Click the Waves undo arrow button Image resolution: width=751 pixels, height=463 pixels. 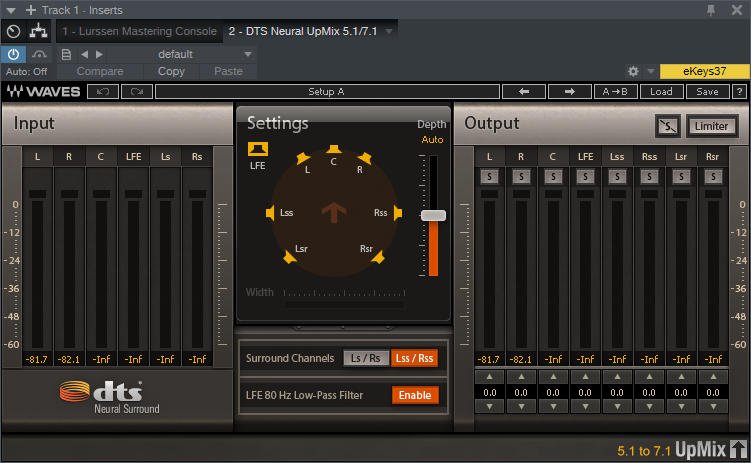tap(103, 91)
